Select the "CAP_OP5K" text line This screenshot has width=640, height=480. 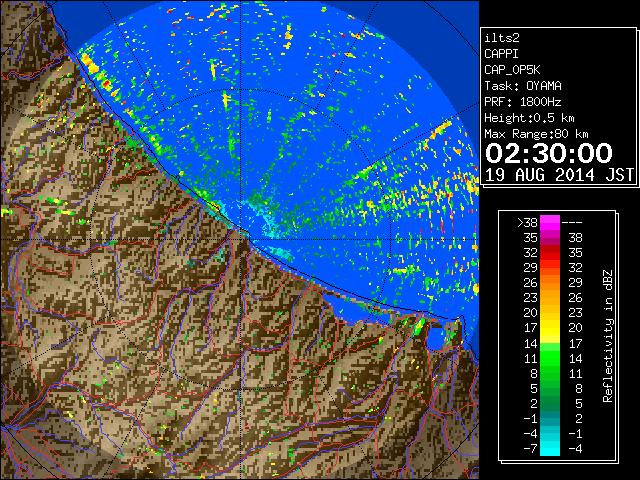point(512,70)
